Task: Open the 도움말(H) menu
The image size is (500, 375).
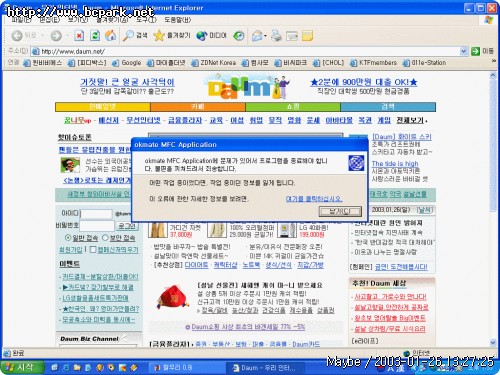Action: point(177,20)
